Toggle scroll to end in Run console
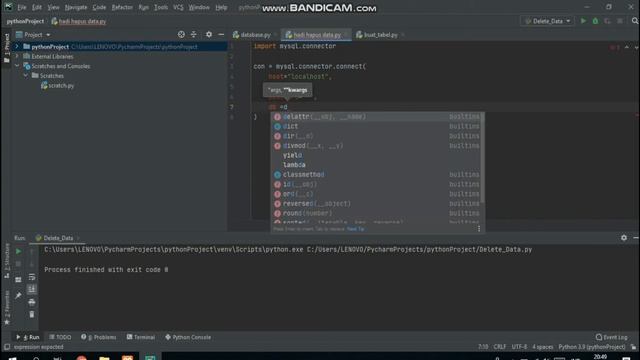This screenshot has width=640, height=360. (32, 289)
